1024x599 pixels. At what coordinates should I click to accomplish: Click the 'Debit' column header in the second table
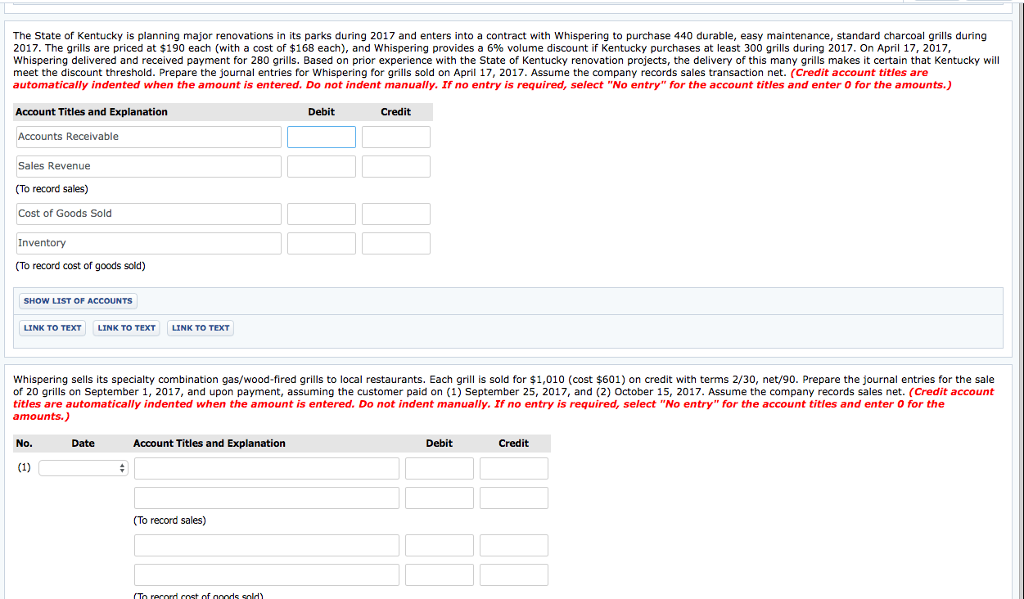(440, 444)
